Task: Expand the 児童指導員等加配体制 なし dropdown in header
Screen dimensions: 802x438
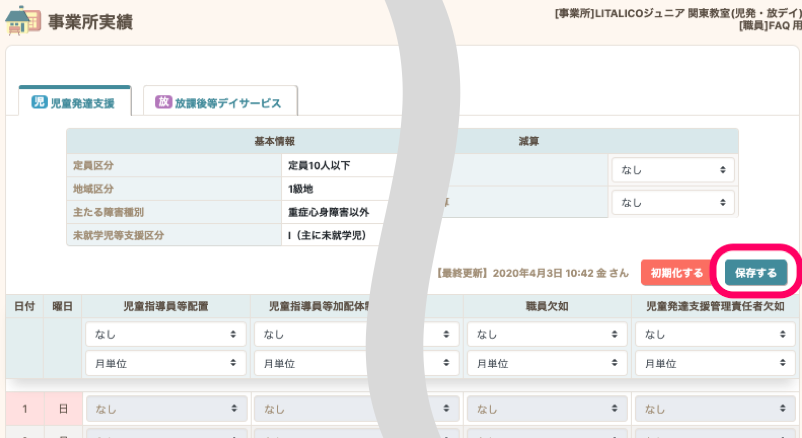Action: click(x=333, y=334)
